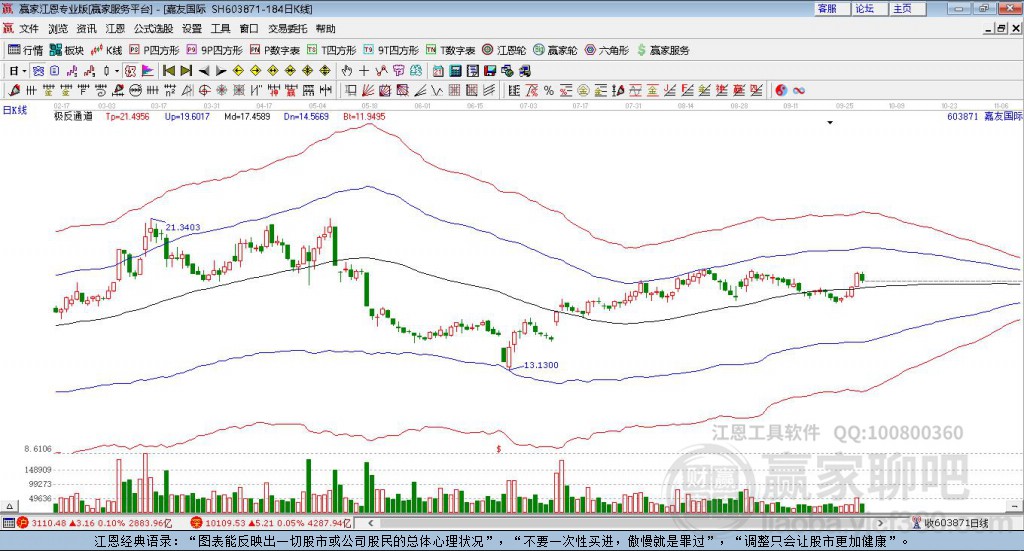The image size is (1024, 551).
Task: Click the blue infinity loop icon
Action: [799, 90]
